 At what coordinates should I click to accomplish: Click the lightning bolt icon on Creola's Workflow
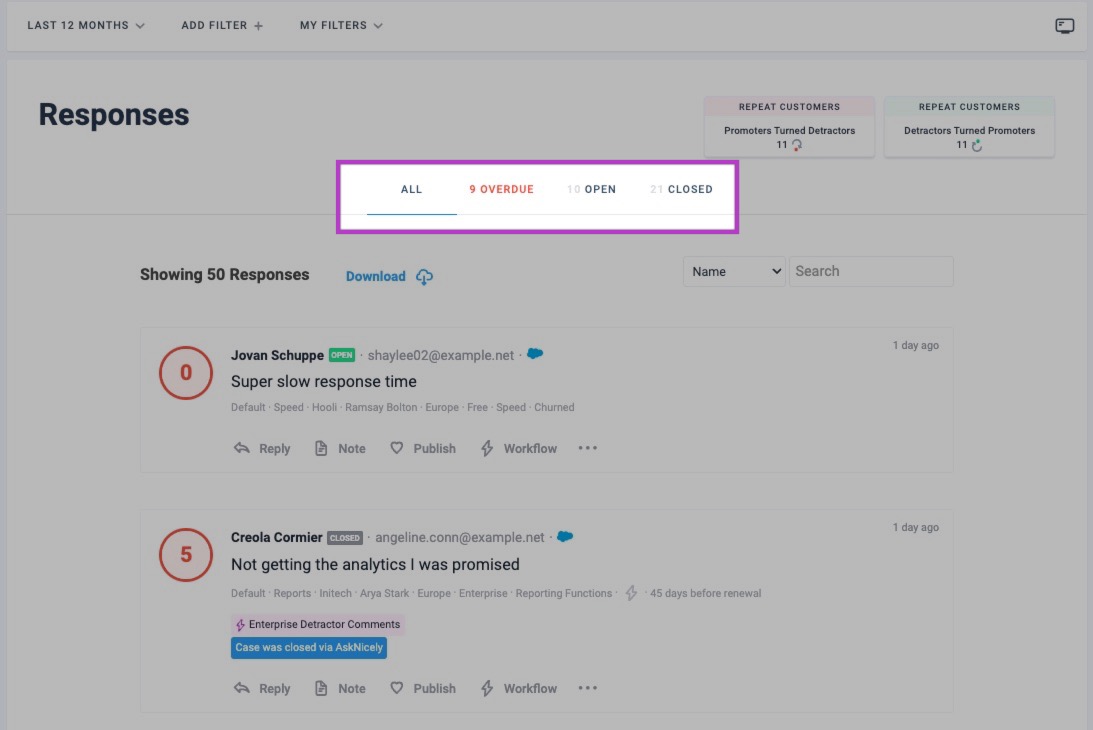[x=487, y=687]
